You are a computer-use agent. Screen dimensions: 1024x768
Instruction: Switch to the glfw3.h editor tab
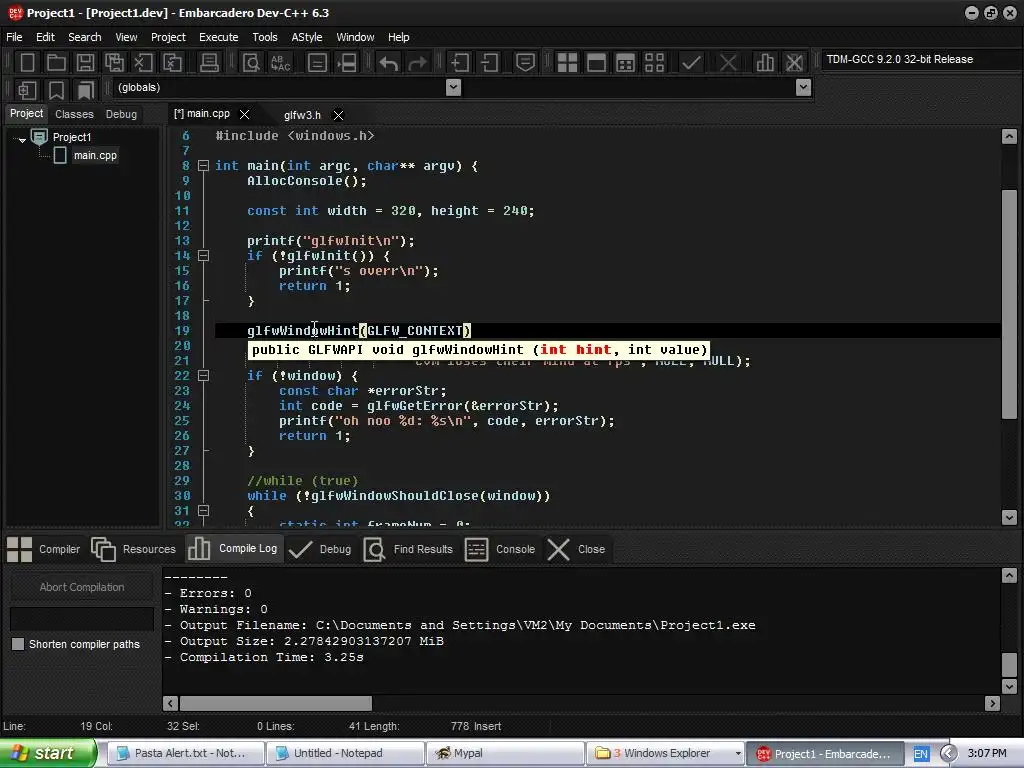pos(302,115)
